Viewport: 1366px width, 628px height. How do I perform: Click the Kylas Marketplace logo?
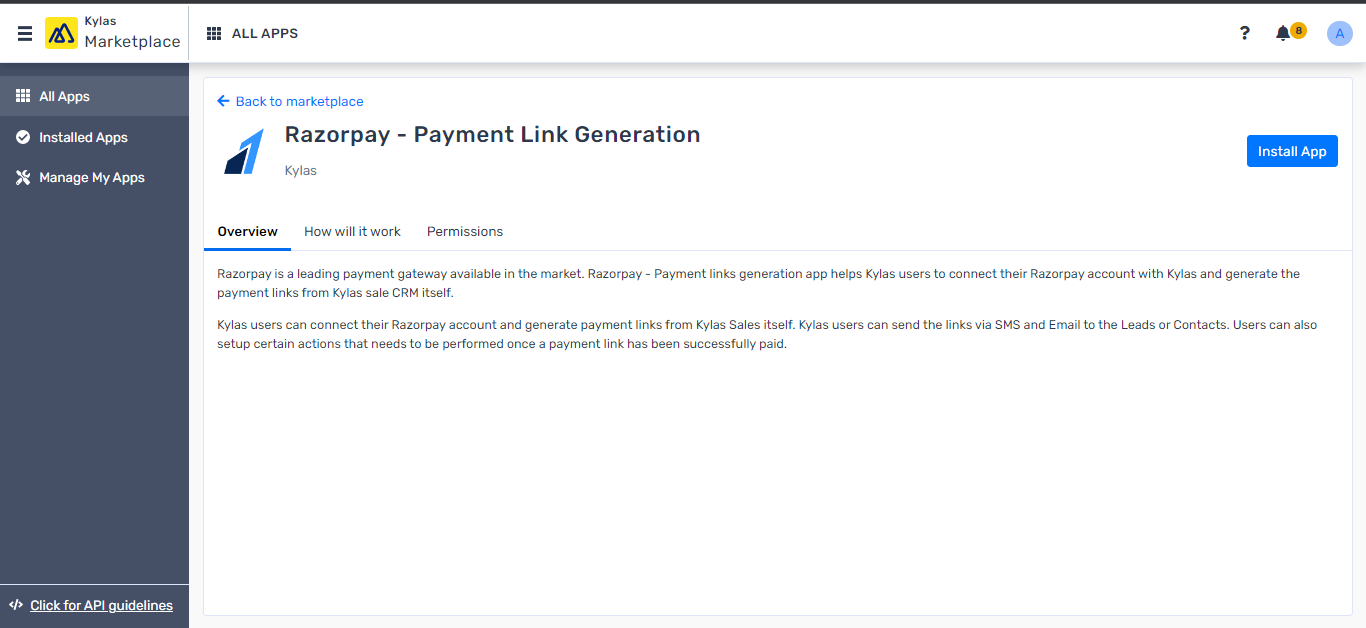(x=113, y=33)
